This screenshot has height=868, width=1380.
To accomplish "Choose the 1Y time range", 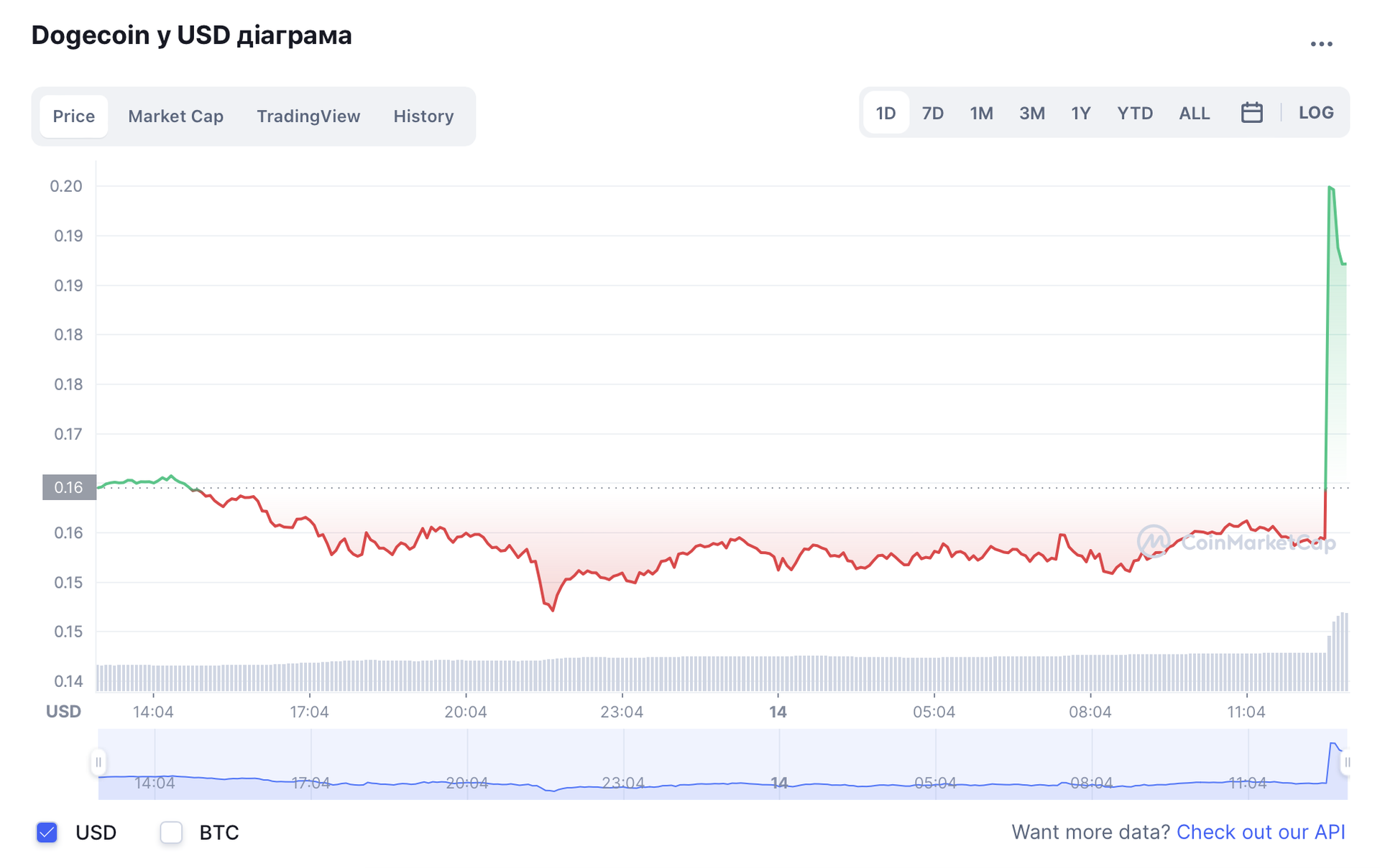I will click(1081, 113).
